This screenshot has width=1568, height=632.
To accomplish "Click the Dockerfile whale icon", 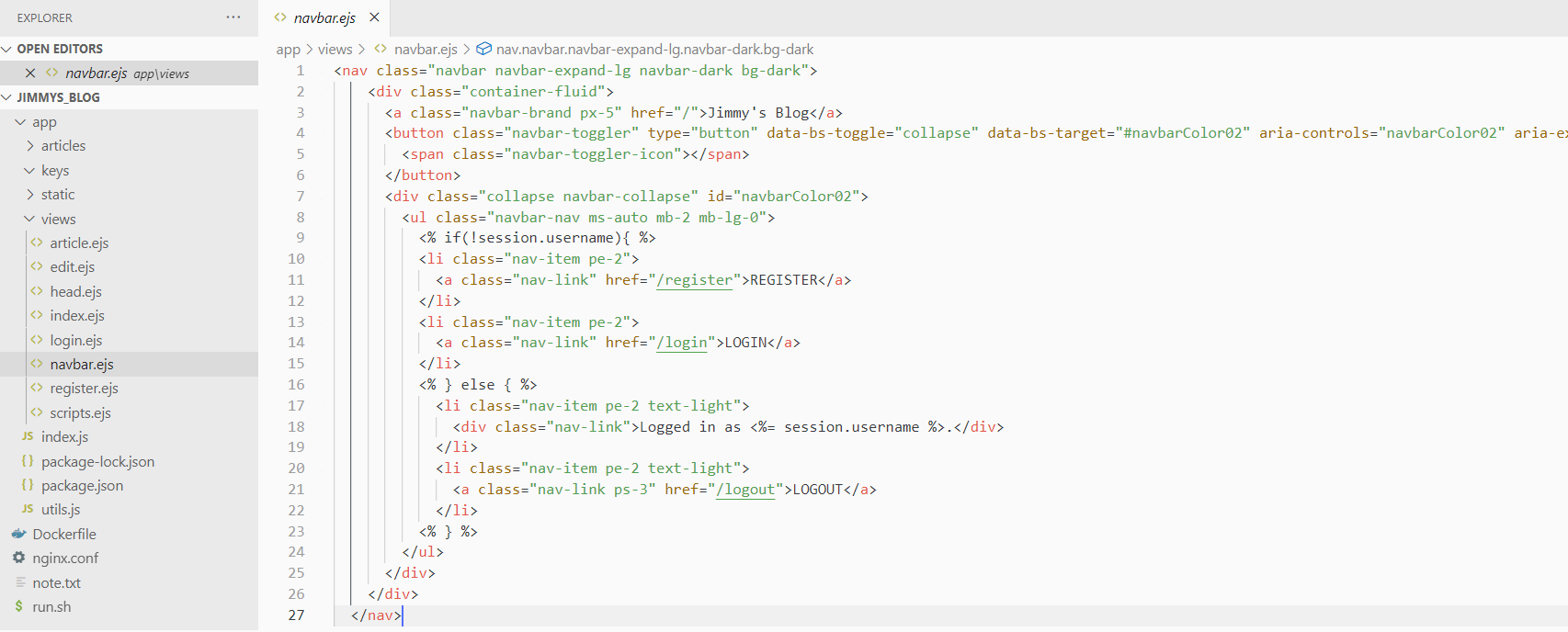I will [x=18, y=534].
